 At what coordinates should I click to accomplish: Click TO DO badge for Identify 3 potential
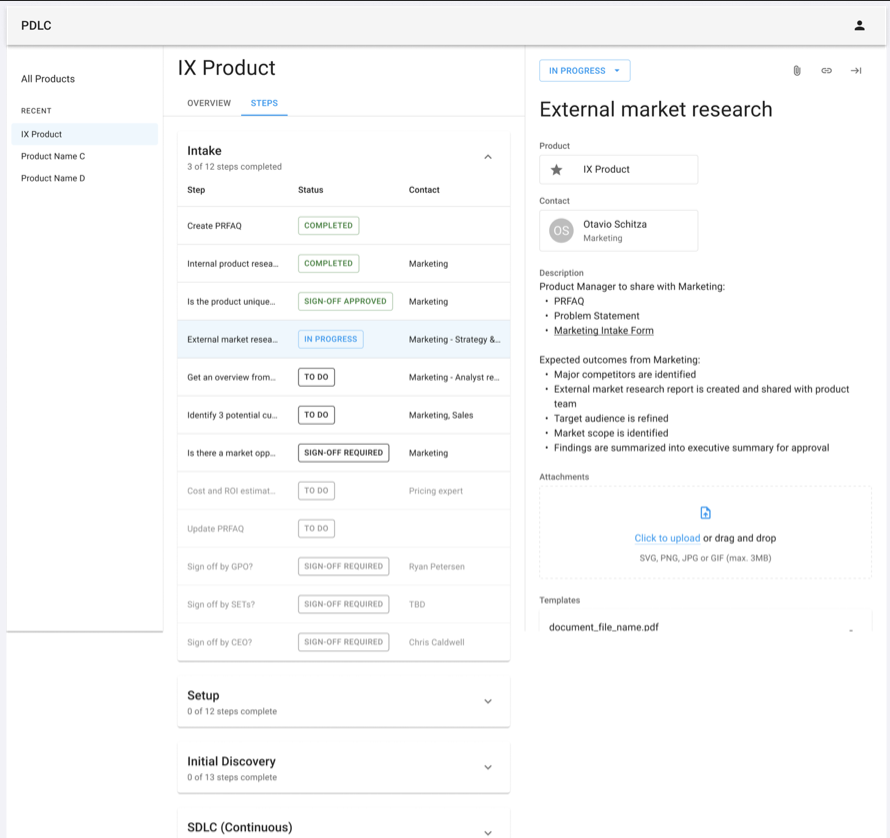pyautogui.click(x=316, y=415)
